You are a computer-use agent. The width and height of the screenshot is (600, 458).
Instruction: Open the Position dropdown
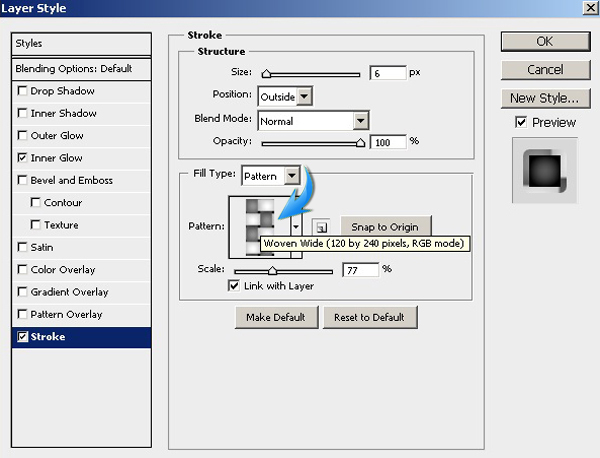[285, 96]
